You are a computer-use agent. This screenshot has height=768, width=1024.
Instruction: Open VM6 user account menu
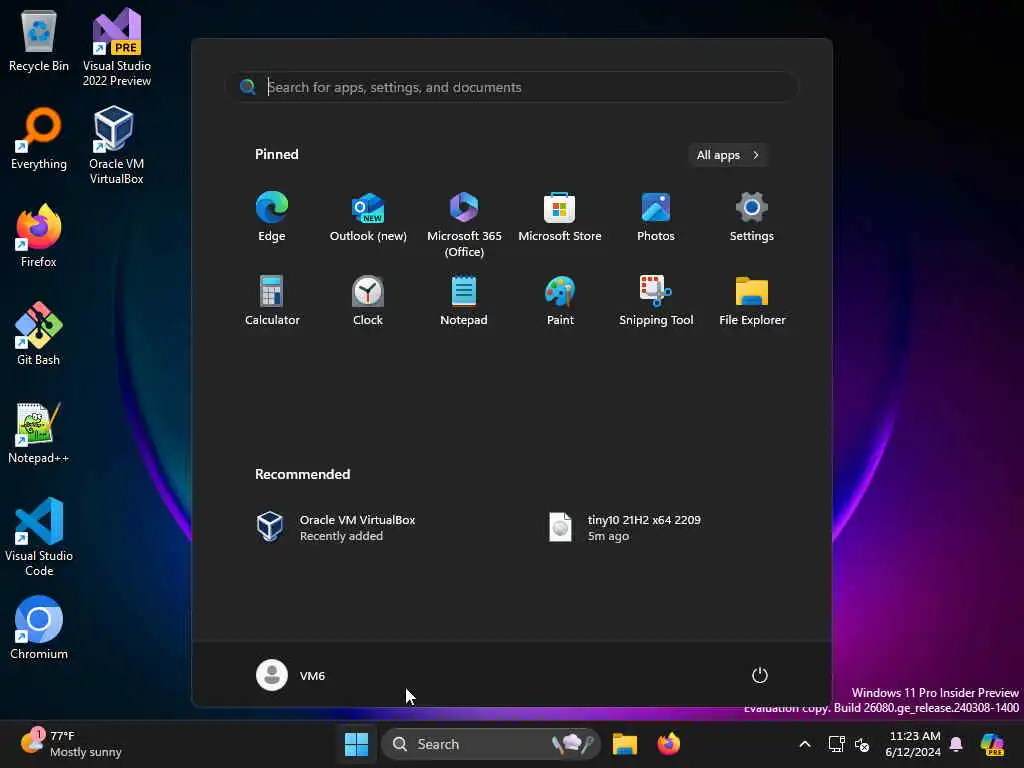(291, 675)
